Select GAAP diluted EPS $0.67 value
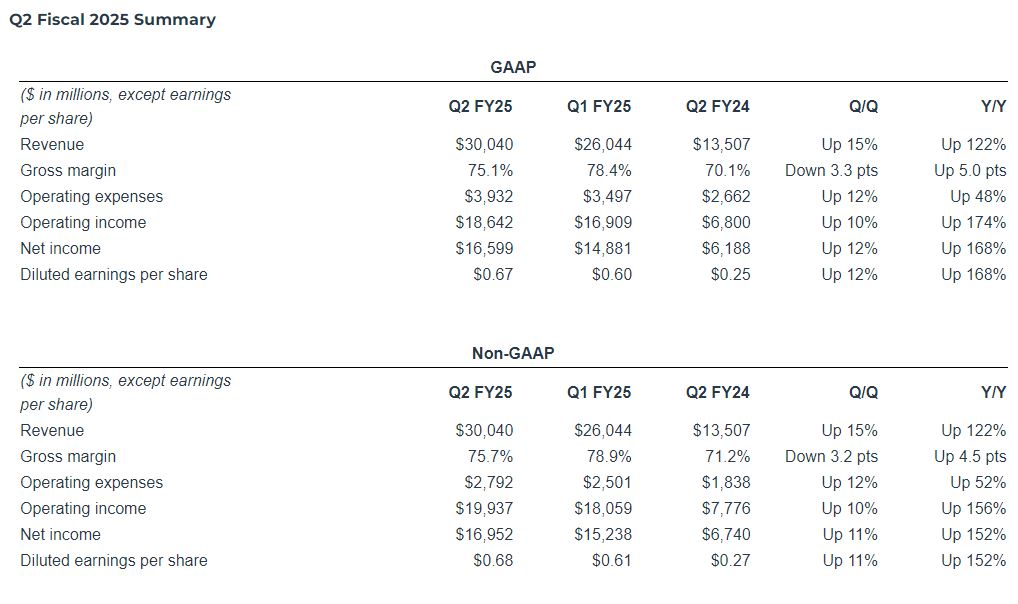This screenshot has width=1018, height=604. (x=493, y=274)
